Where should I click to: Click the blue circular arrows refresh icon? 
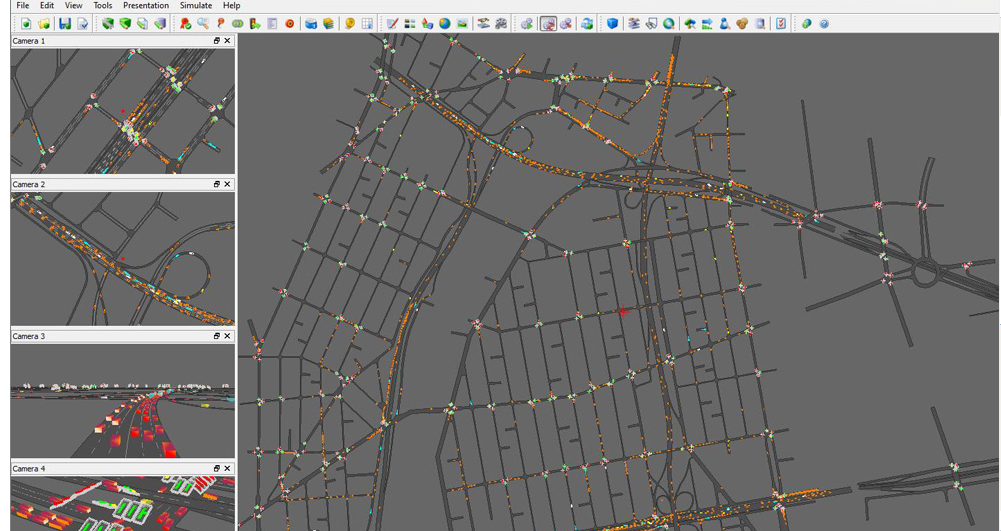587,24
